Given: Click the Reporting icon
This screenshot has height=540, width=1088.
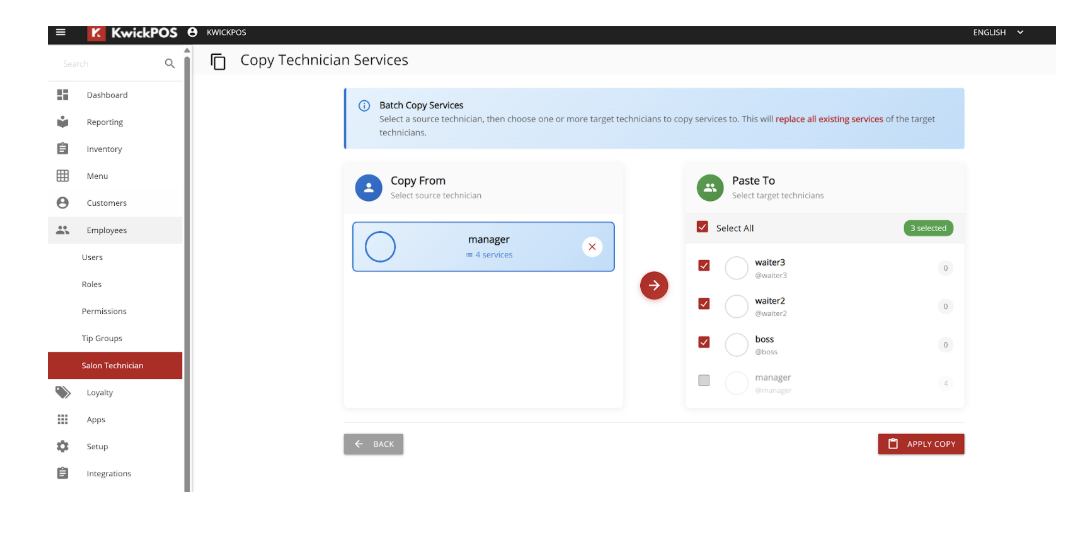Looking at the screenshot, I should (x=62, y=122).
